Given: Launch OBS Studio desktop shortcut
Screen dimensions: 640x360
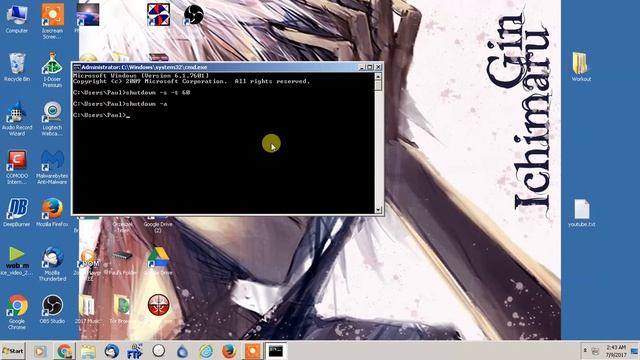Looking at the screenshot, I should [x=52, y=309].
